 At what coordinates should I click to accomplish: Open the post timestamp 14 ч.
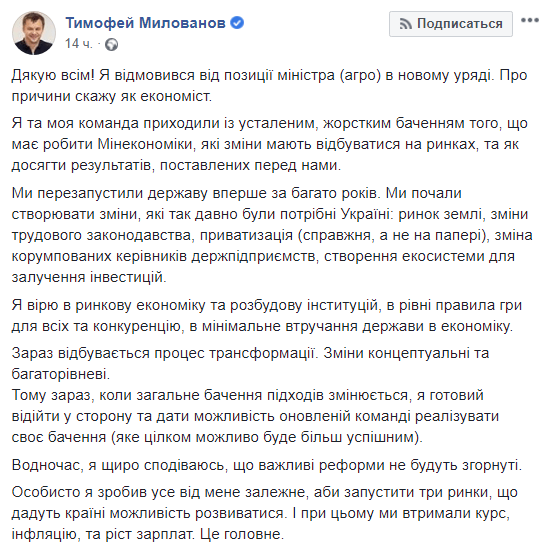(79, 44)
